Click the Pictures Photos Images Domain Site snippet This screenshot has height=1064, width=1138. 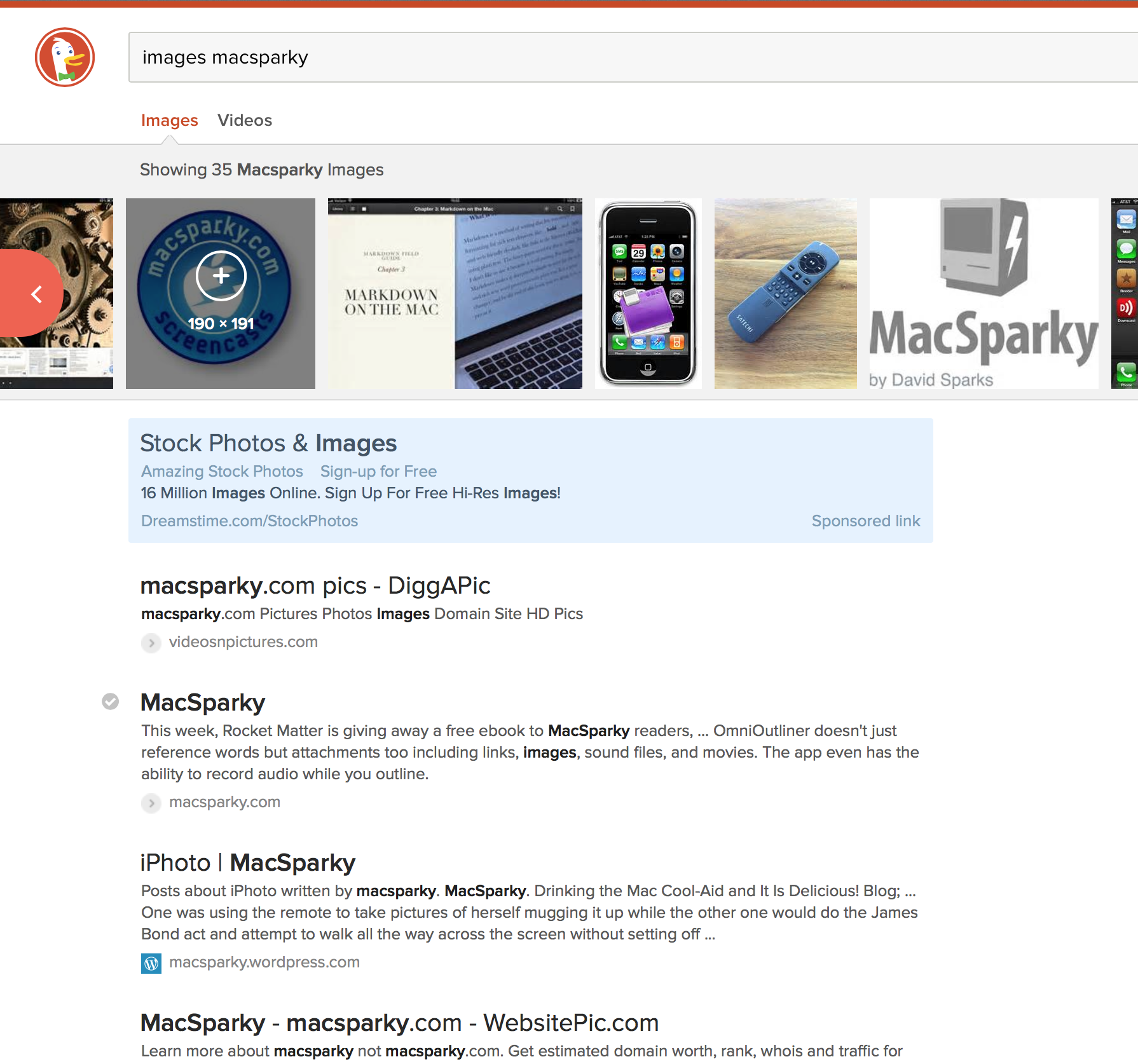[362, 614]
